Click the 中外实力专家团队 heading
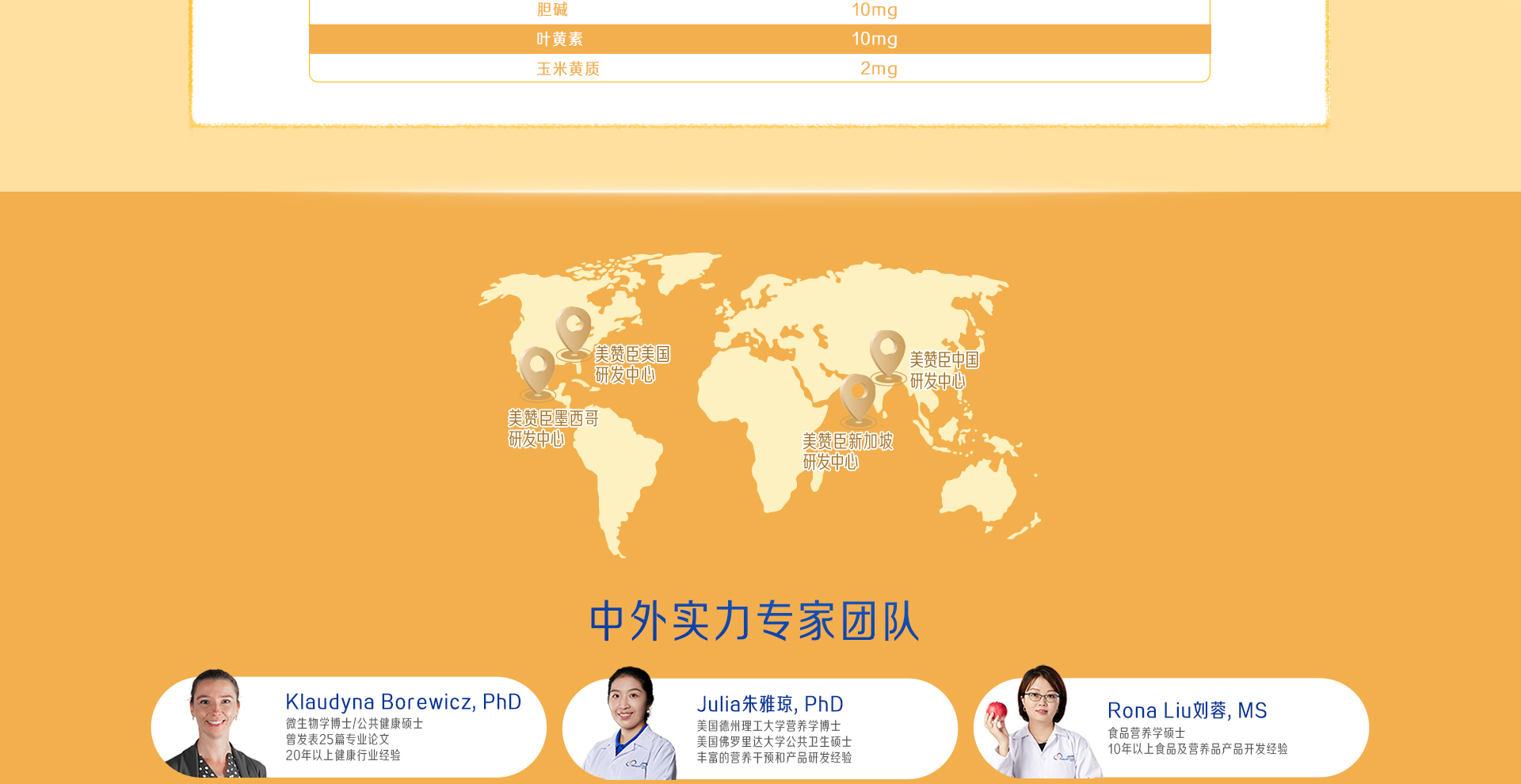This screenshot has width=1521, height=784. (x=754, y=621)
